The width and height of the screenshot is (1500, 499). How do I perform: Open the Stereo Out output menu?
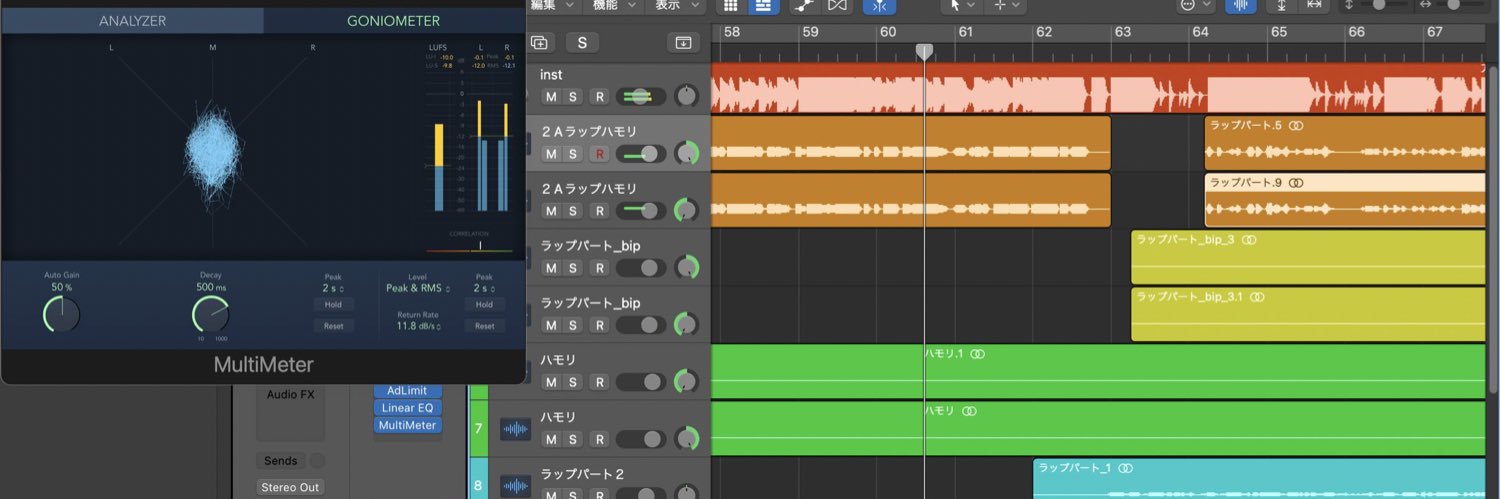coord(290,487)
